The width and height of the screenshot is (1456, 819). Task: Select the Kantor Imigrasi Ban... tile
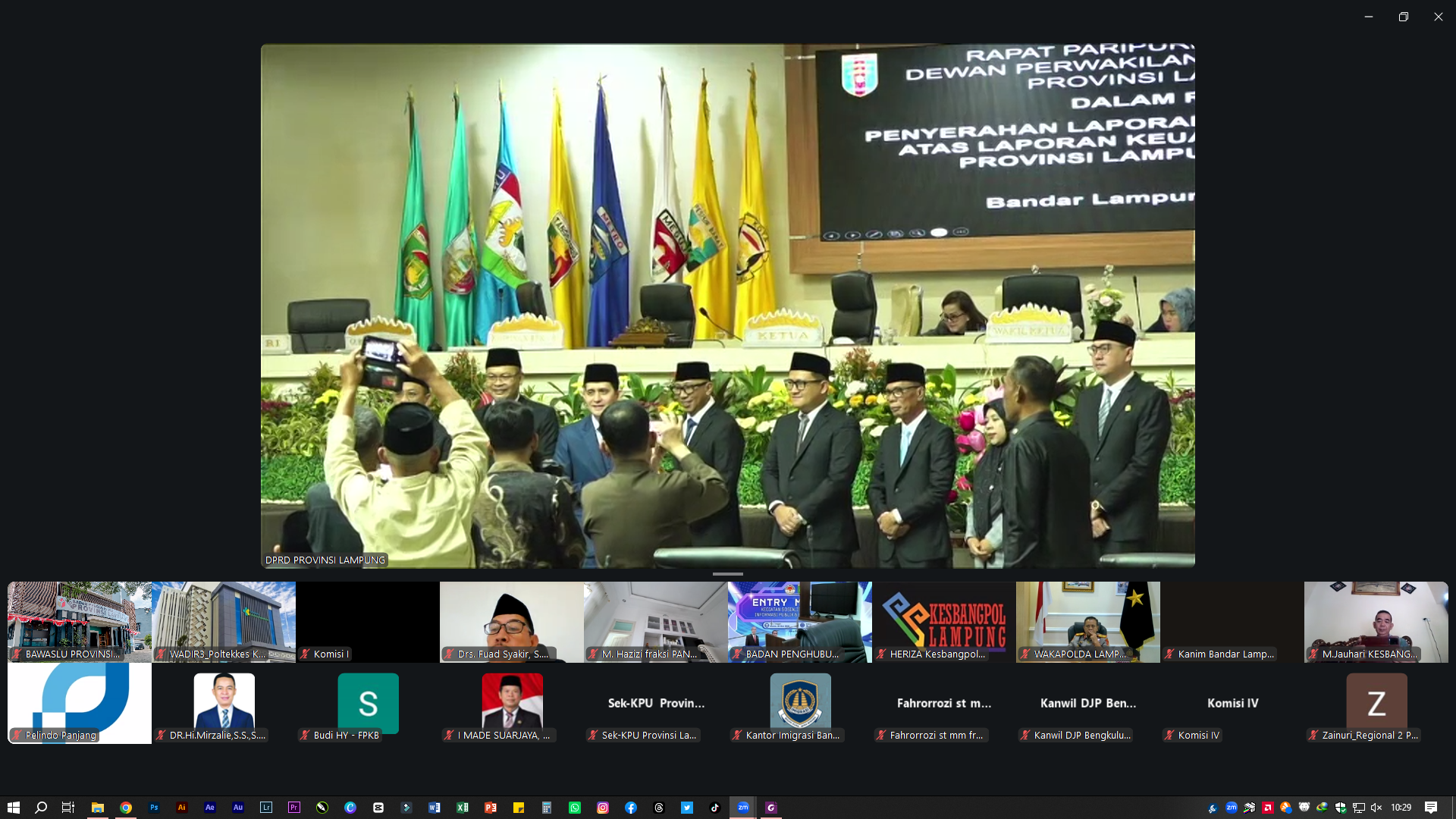800,703
